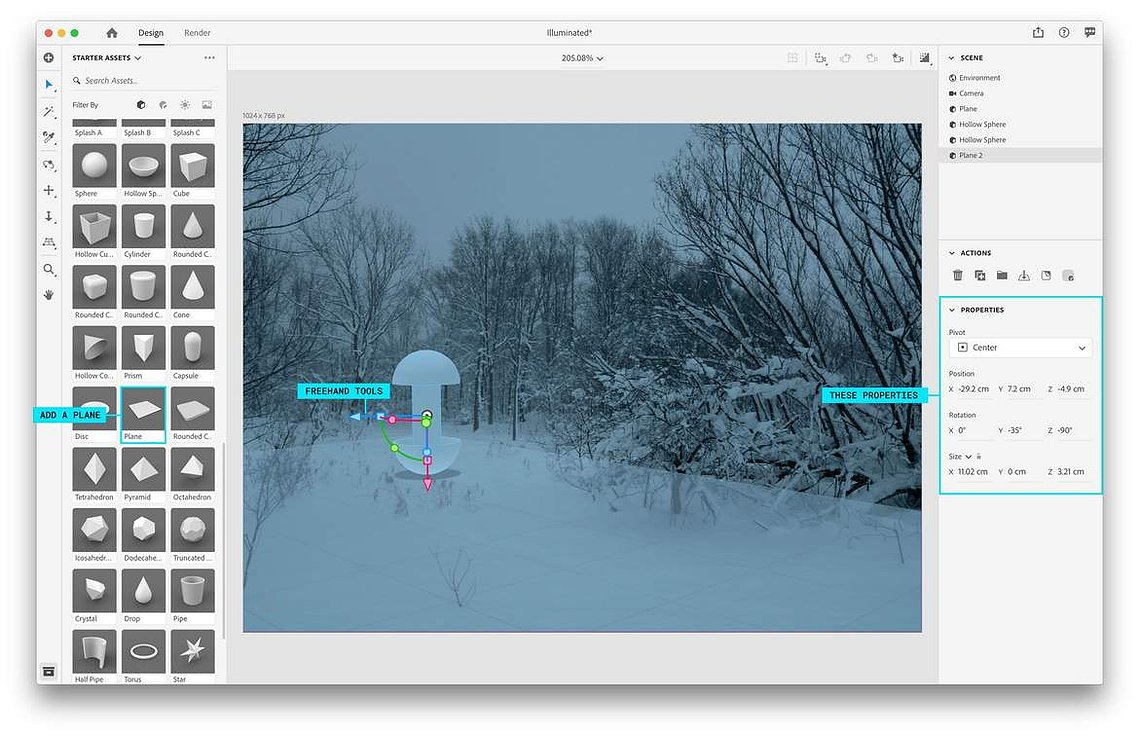
Task: Add the Plane starter asset
Action: [143, 409]
